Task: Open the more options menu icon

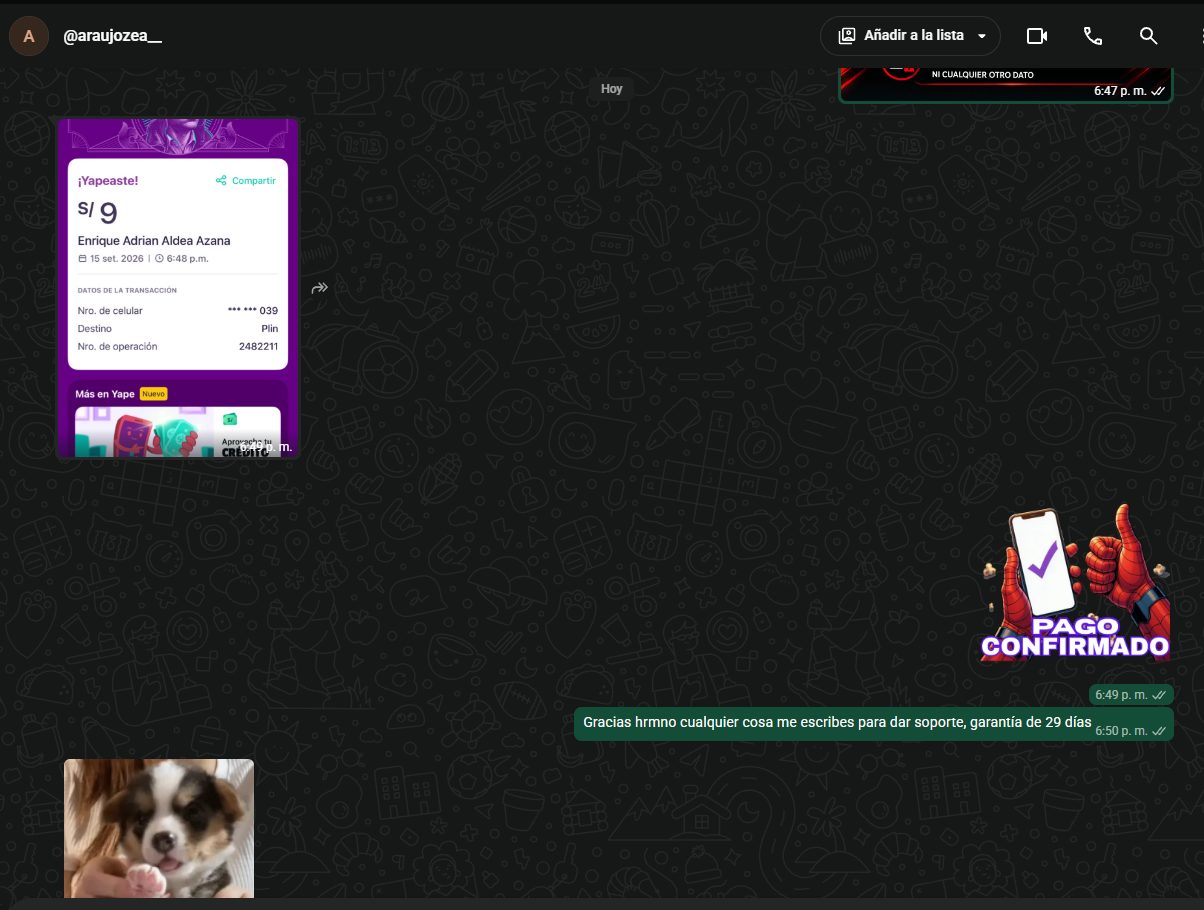Action: click(x=1199, y=36)
